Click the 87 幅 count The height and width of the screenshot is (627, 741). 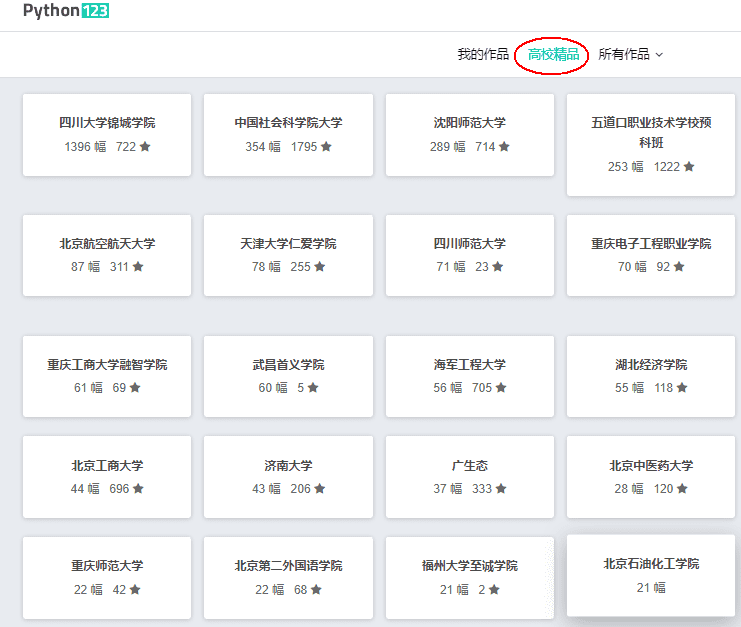[x=86, y=267]
